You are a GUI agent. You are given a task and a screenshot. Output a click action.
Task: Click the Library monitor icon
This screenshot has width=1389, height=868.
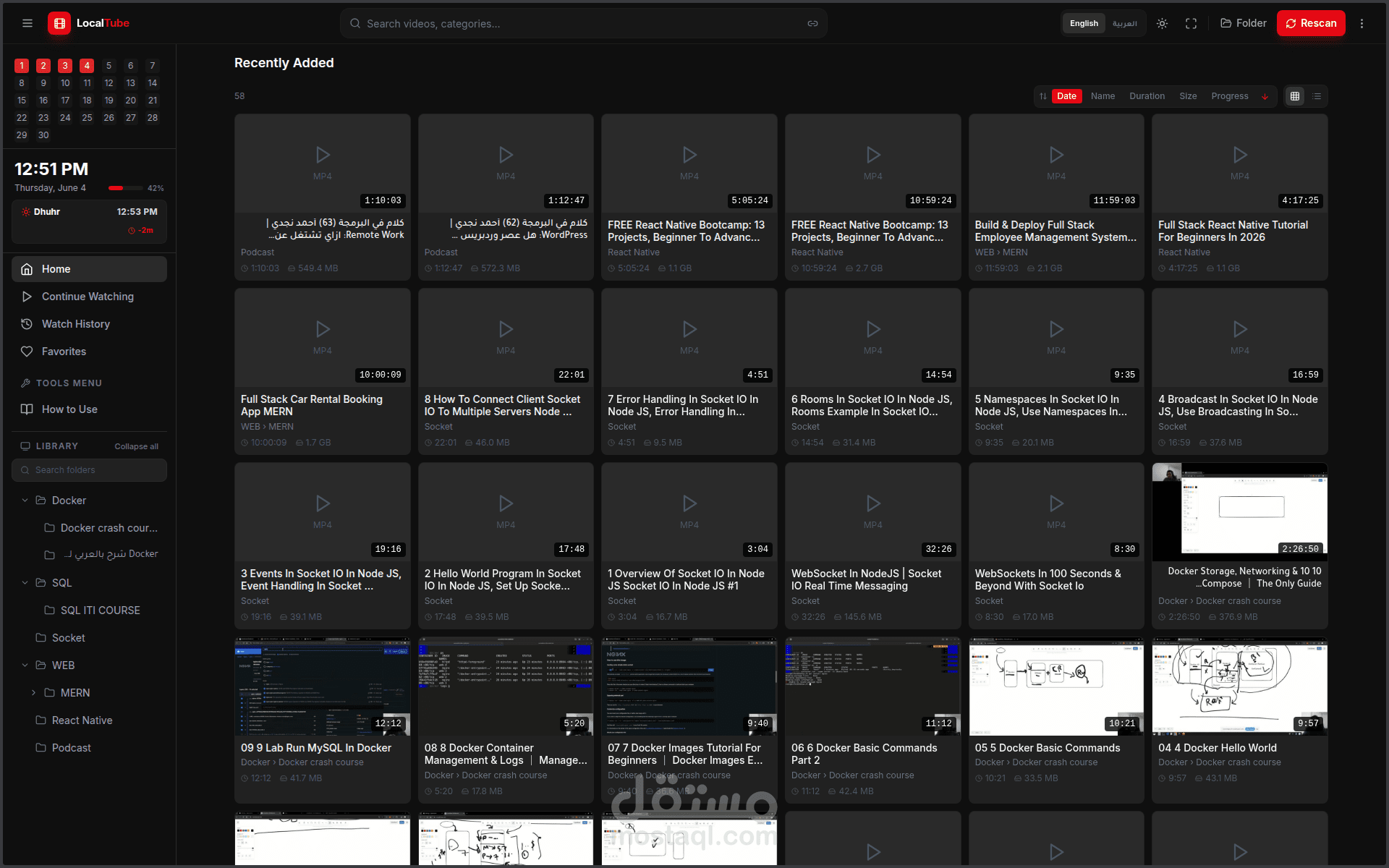click(25, 446)
